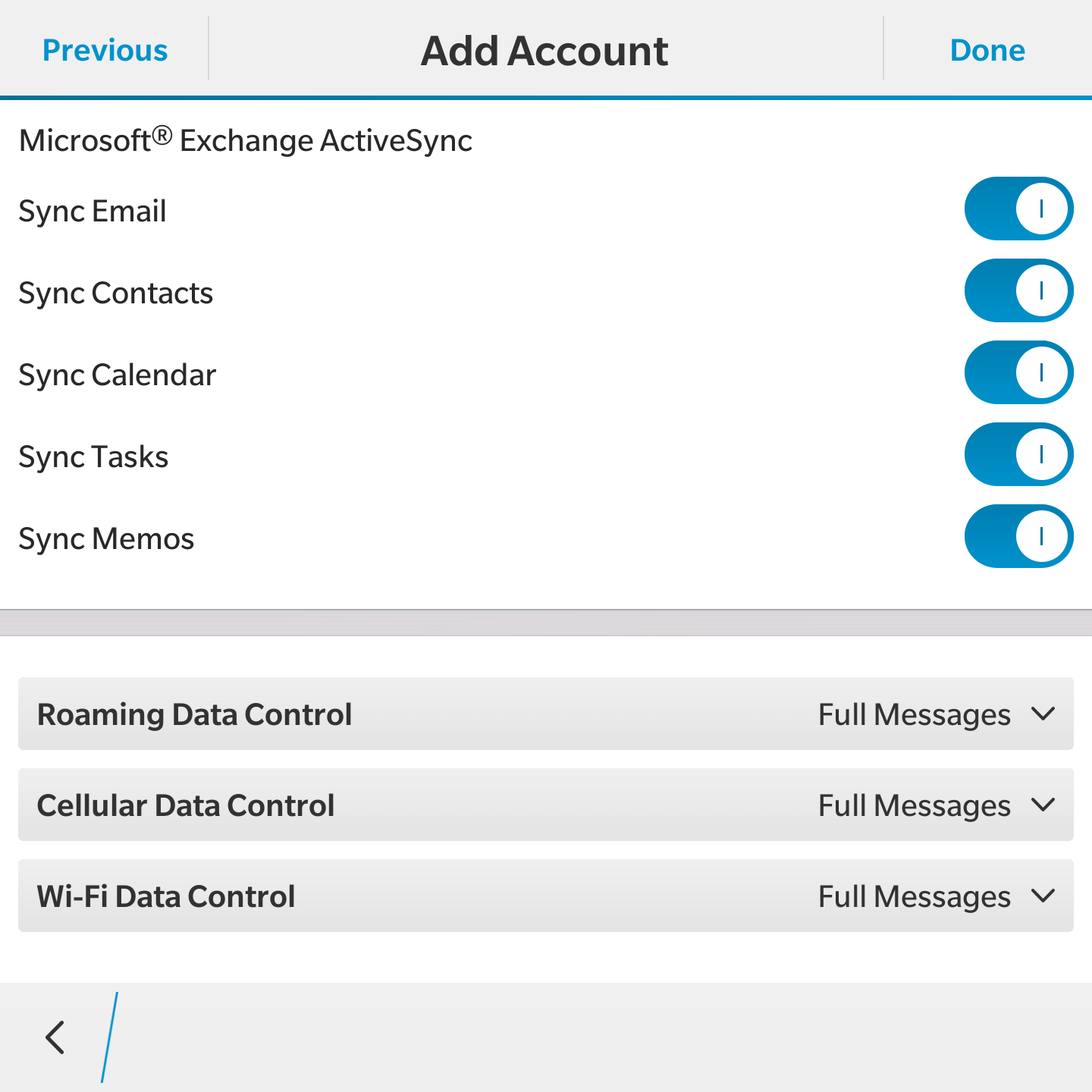The height and width of the screenshot is (1092, 1092).
Task: Turn off the Sync Email switch
Action: [1018, 209]
